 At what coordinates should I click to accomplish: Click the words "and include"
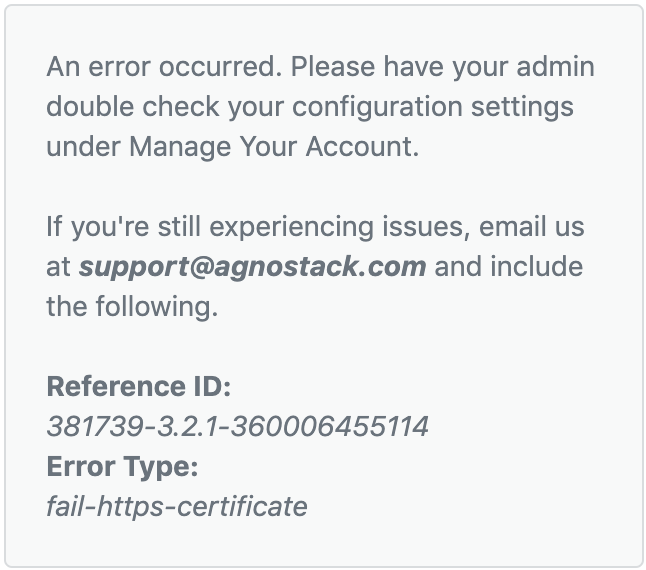(508, 267)
